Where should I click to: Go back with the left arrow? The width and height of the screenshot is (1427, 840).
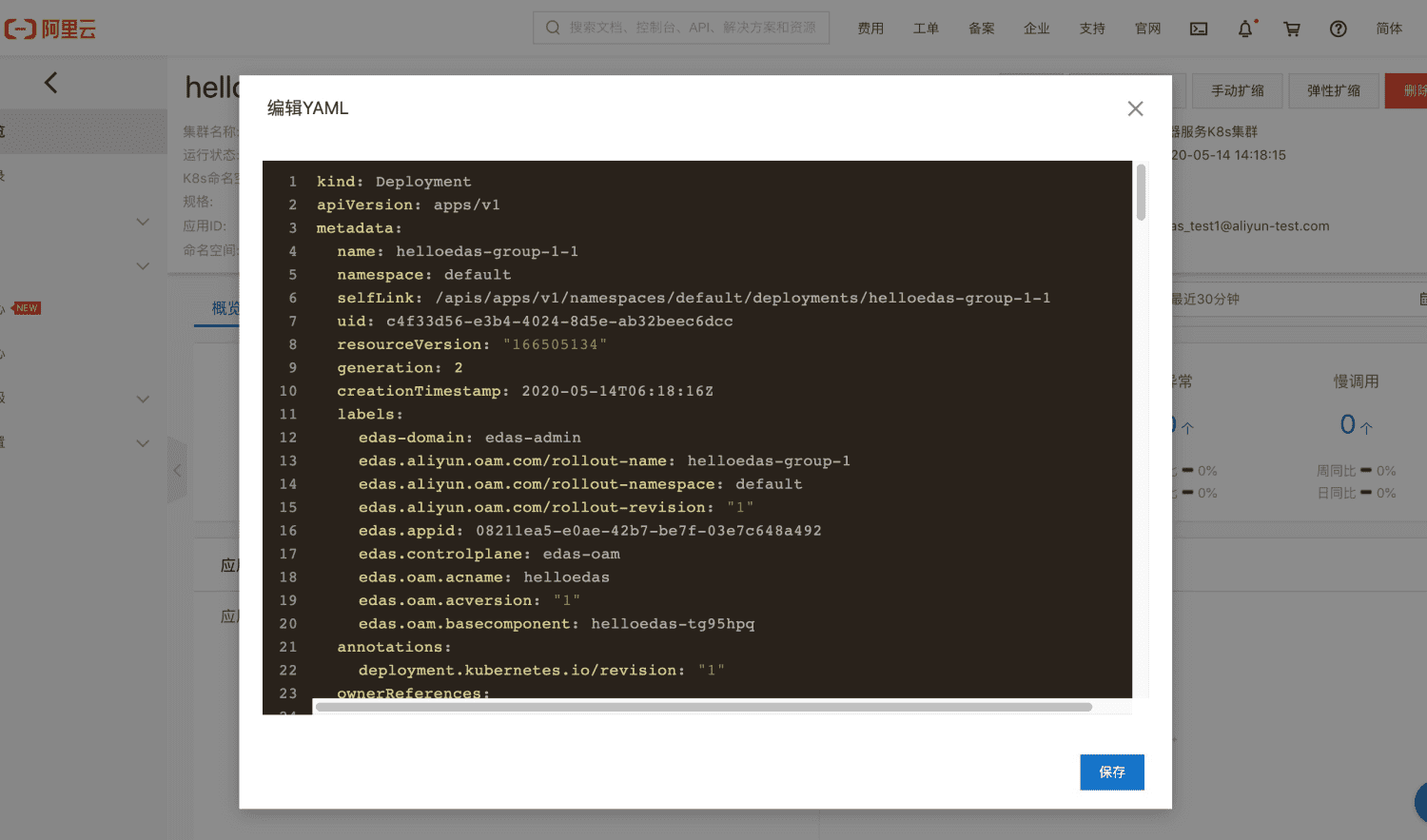51,83
